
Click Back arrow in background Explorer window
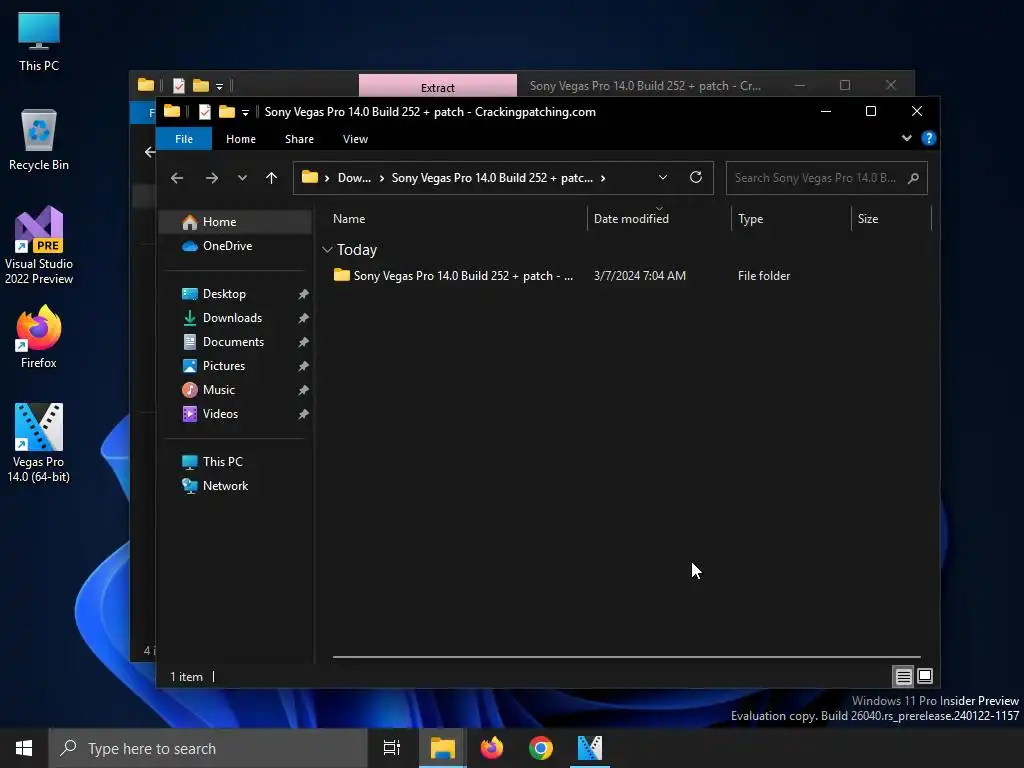pos(150,152)
